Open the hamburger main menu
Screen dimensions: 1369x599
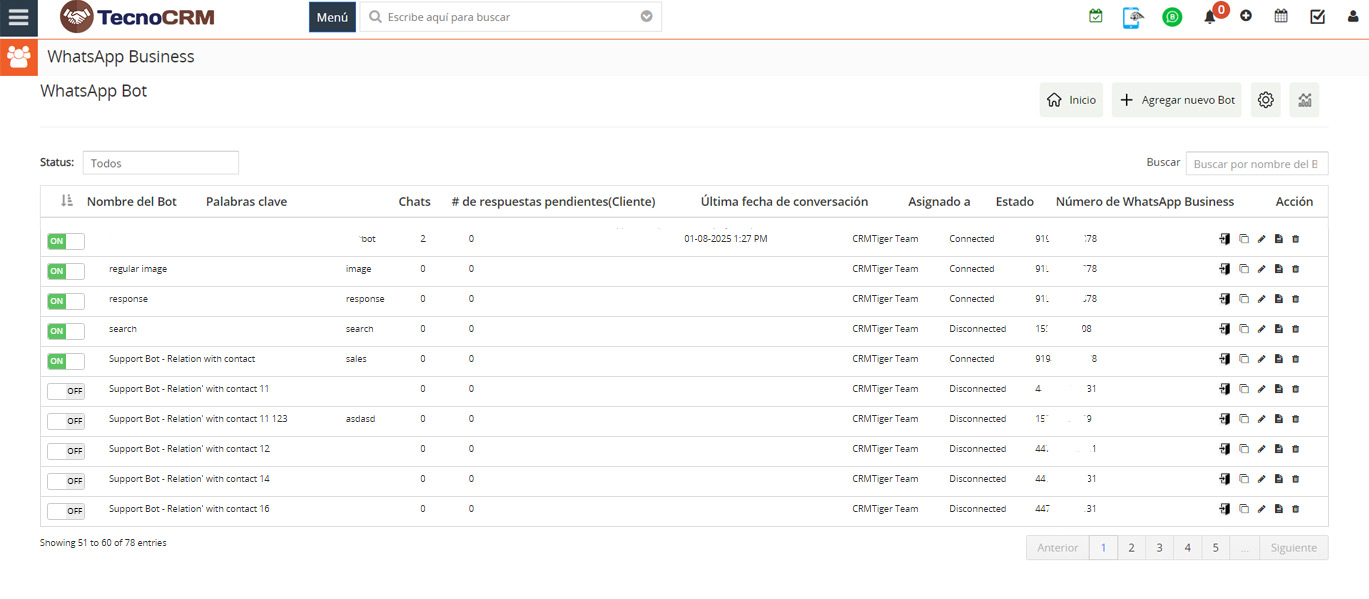pos(18,18)
